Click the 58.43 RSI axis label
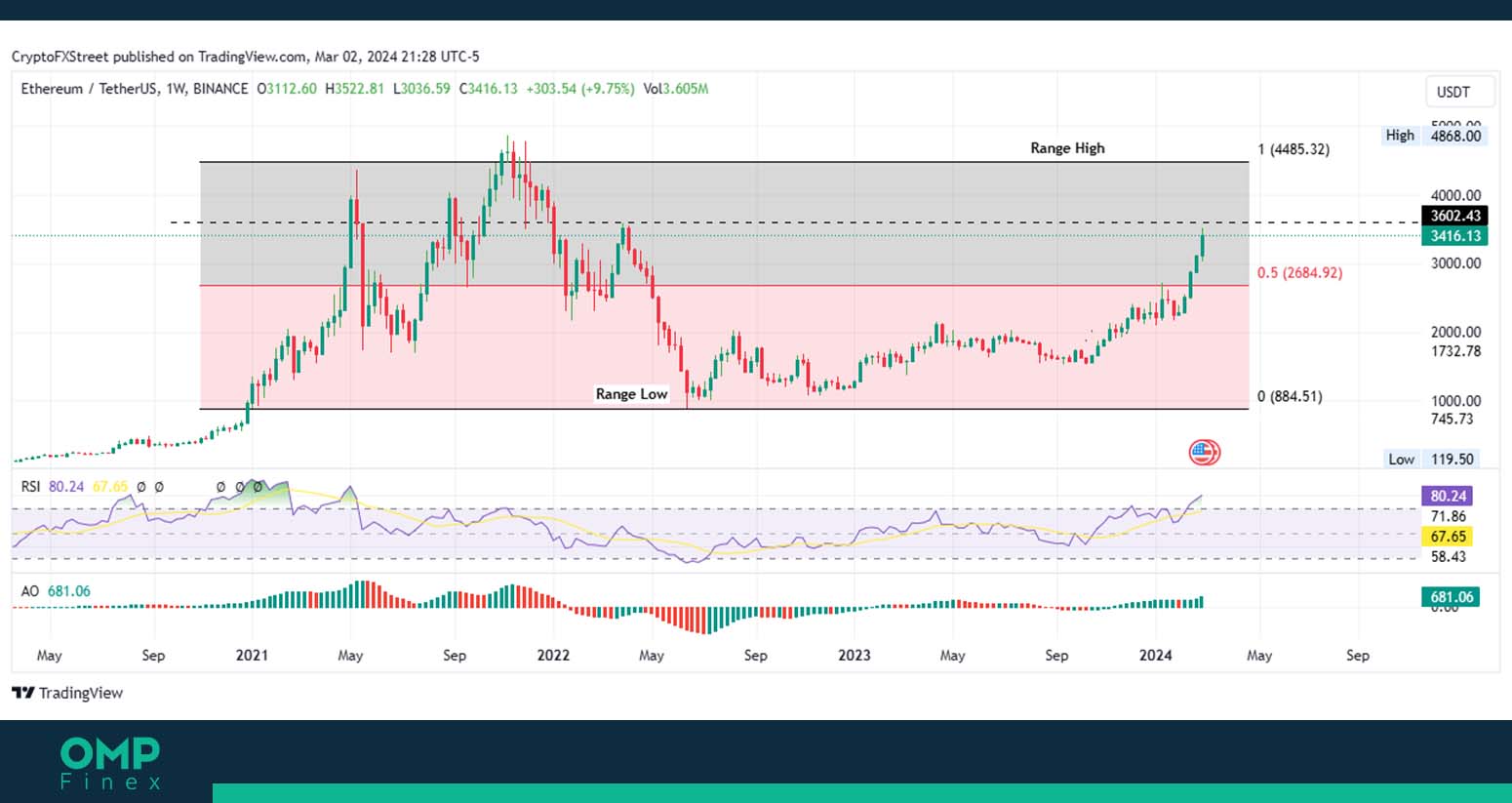Screen dimensions: 1512x803 click(x=1448, y=557)
